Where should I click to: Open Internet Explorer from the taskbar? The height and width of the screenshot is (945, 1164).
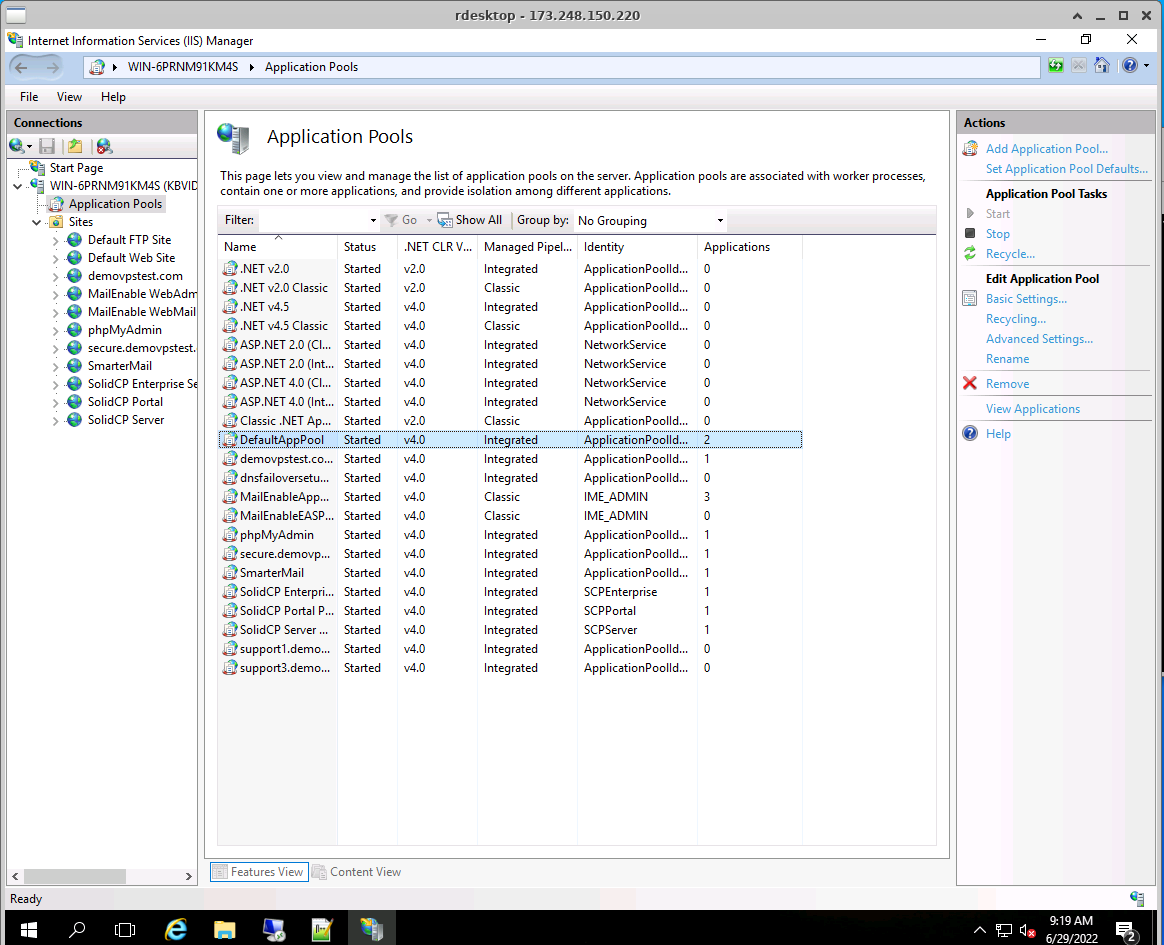176,928
